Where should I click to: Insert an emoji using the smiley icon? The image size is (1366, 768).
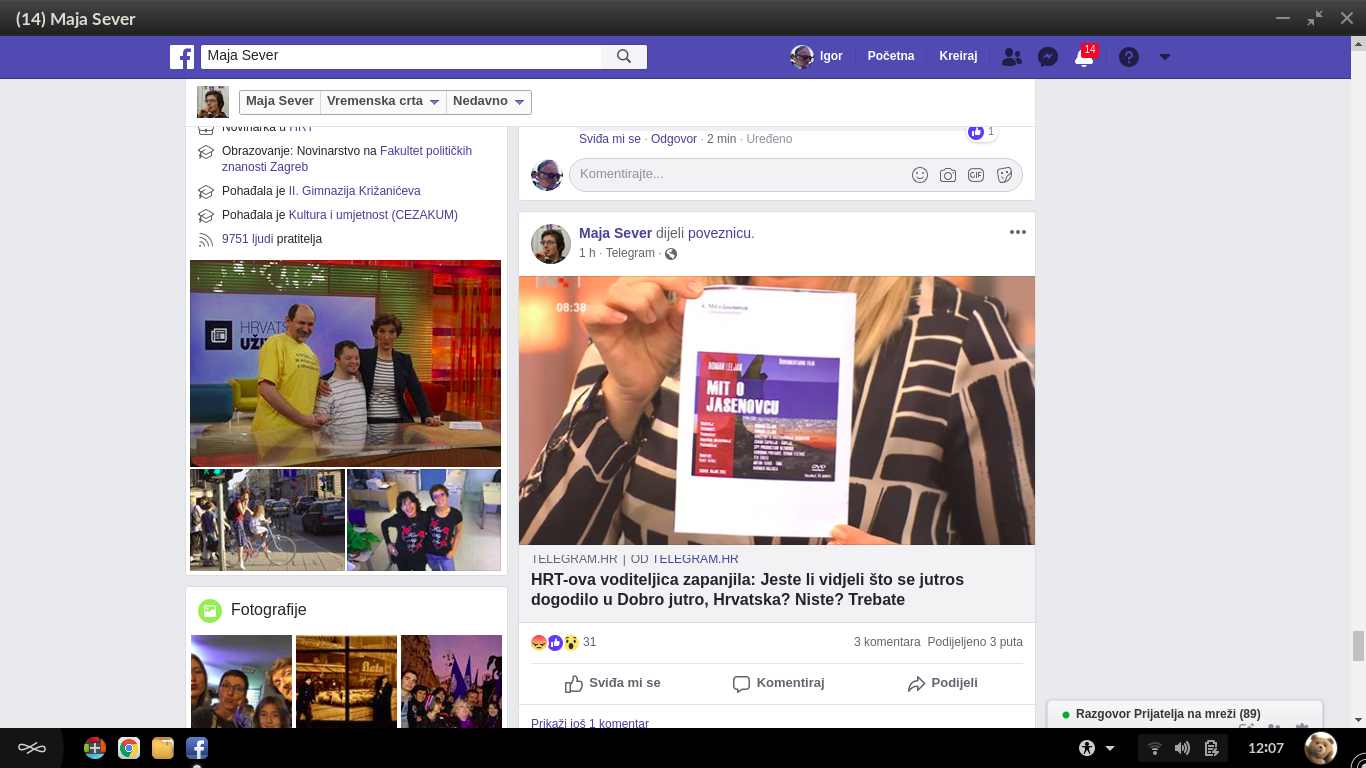tap(919, 174)
